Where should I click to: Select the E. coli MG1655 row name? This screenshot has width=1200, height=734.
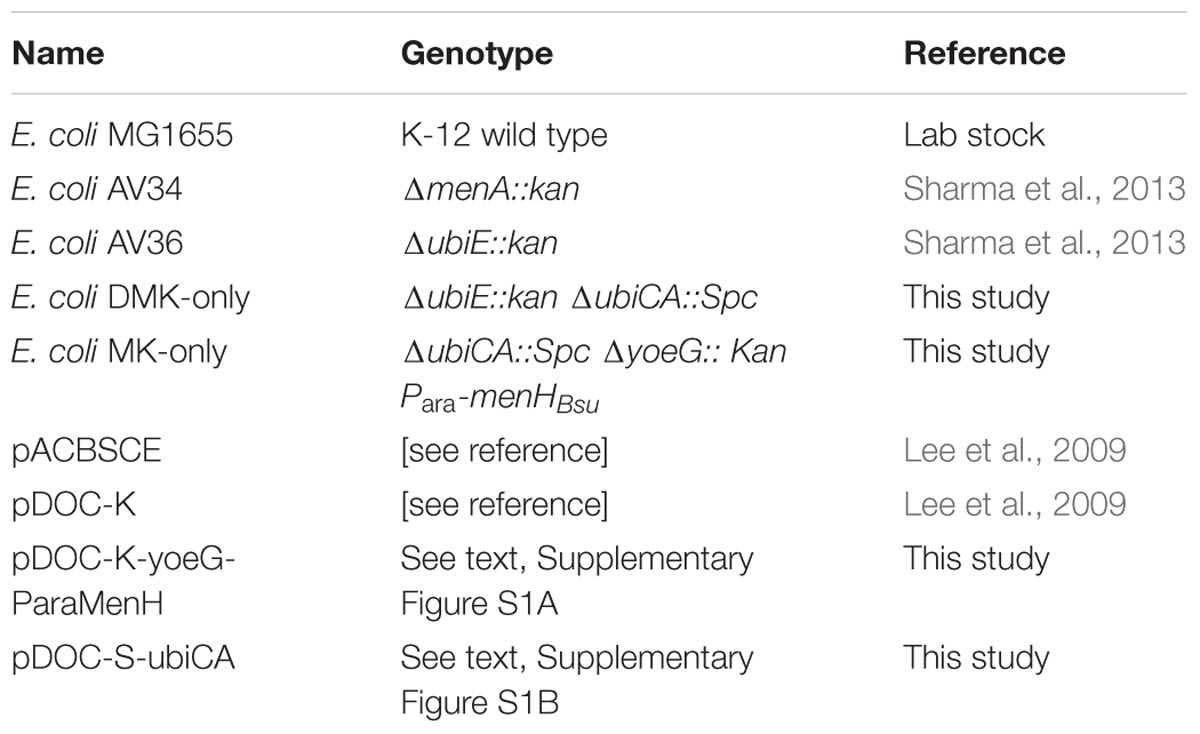point(122,134)
